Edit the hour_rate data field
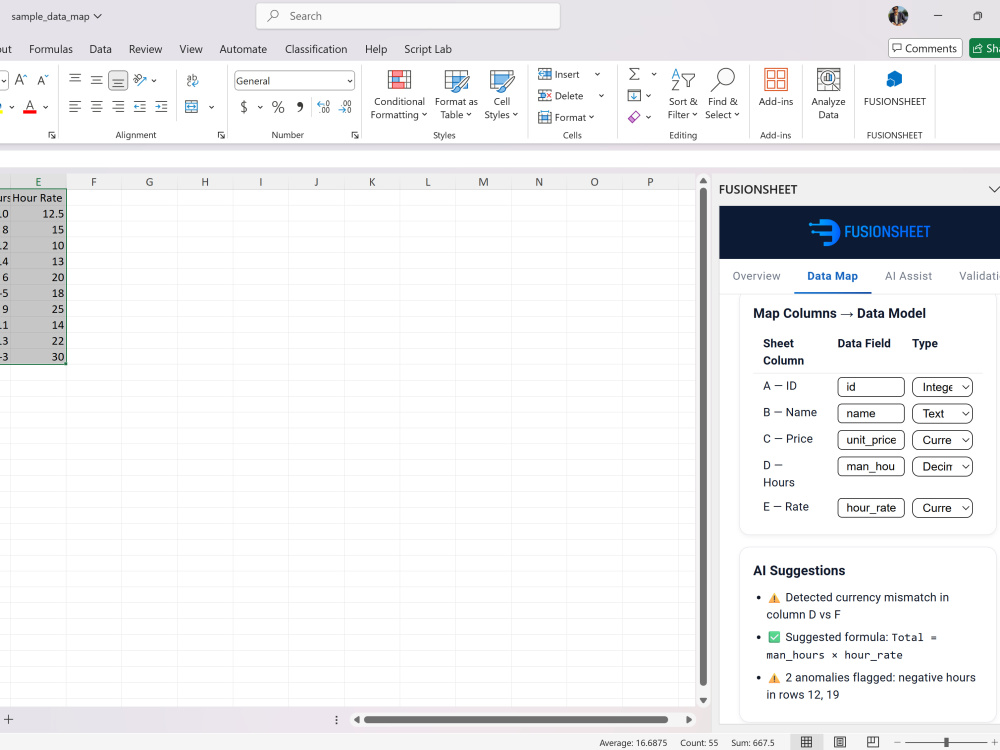 (871, 508)
